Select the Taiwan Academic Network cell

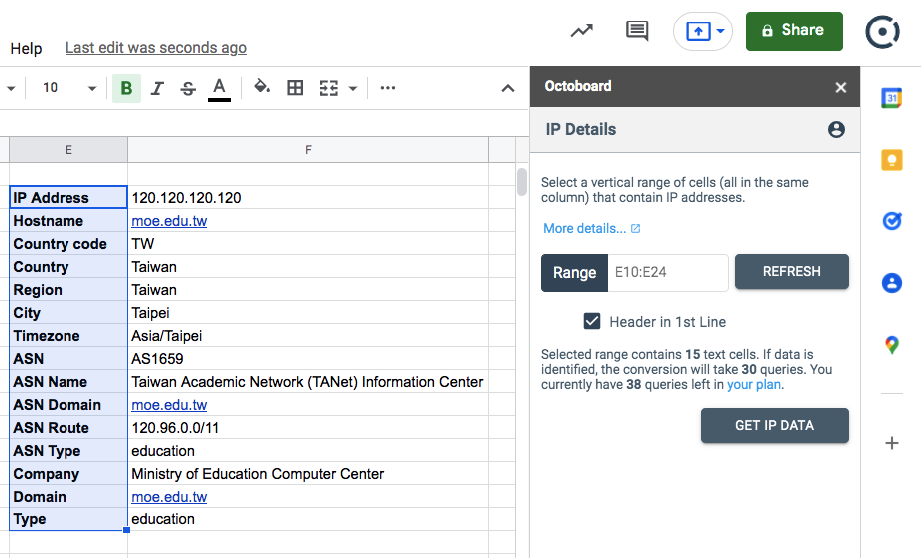coord(308,382)
